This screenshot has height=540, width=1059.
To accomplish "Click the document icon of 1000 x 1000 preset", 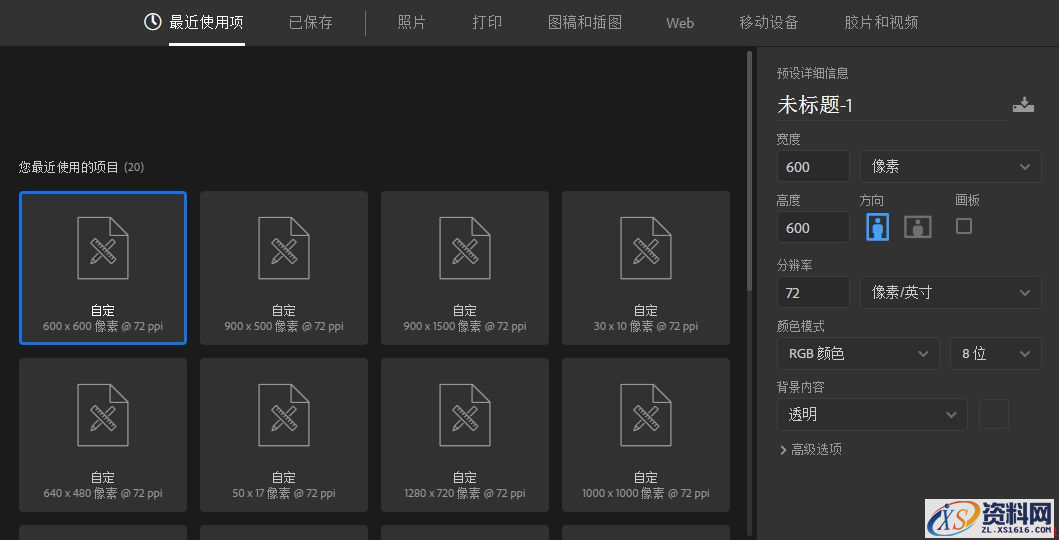I will (x=646, y=415).
